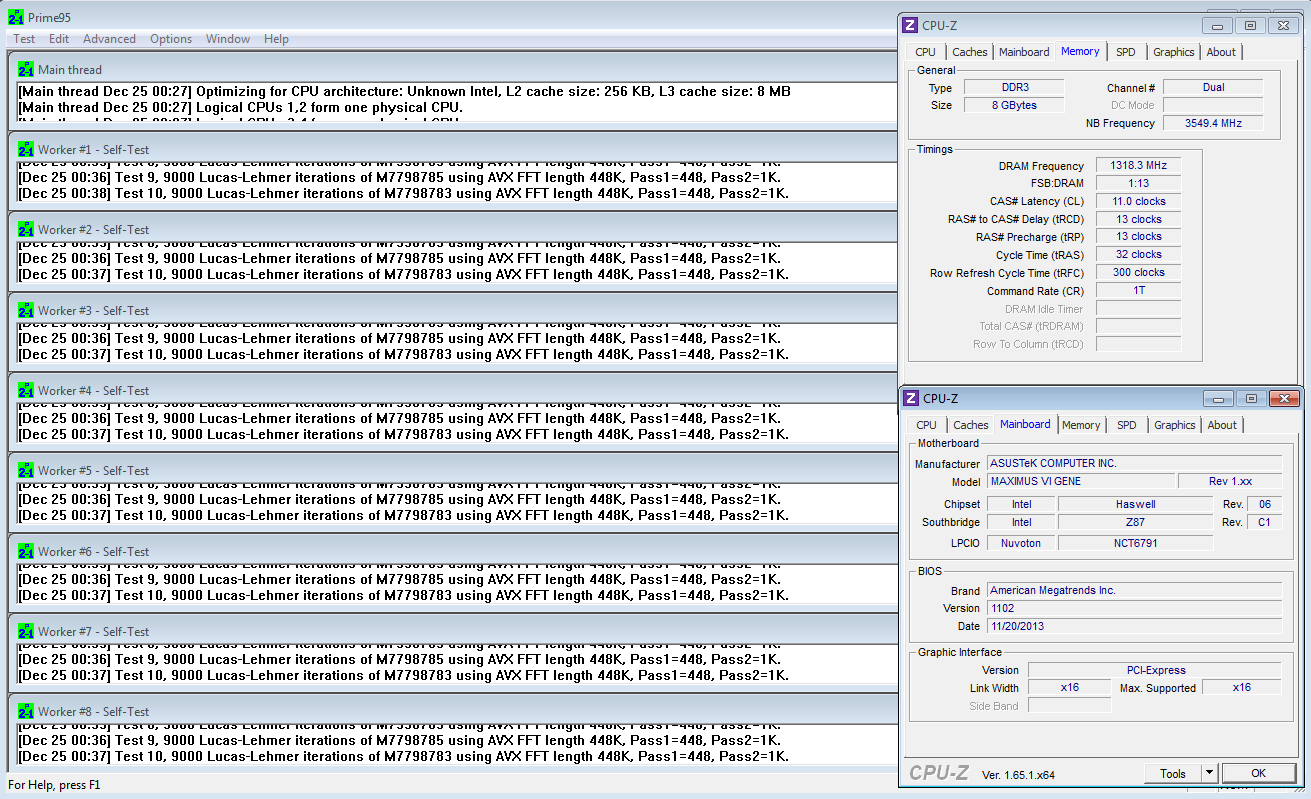Open the Advanced menu in Prime95
Image resolution: width=1311 pixels, height=799 pixels.
109,39
